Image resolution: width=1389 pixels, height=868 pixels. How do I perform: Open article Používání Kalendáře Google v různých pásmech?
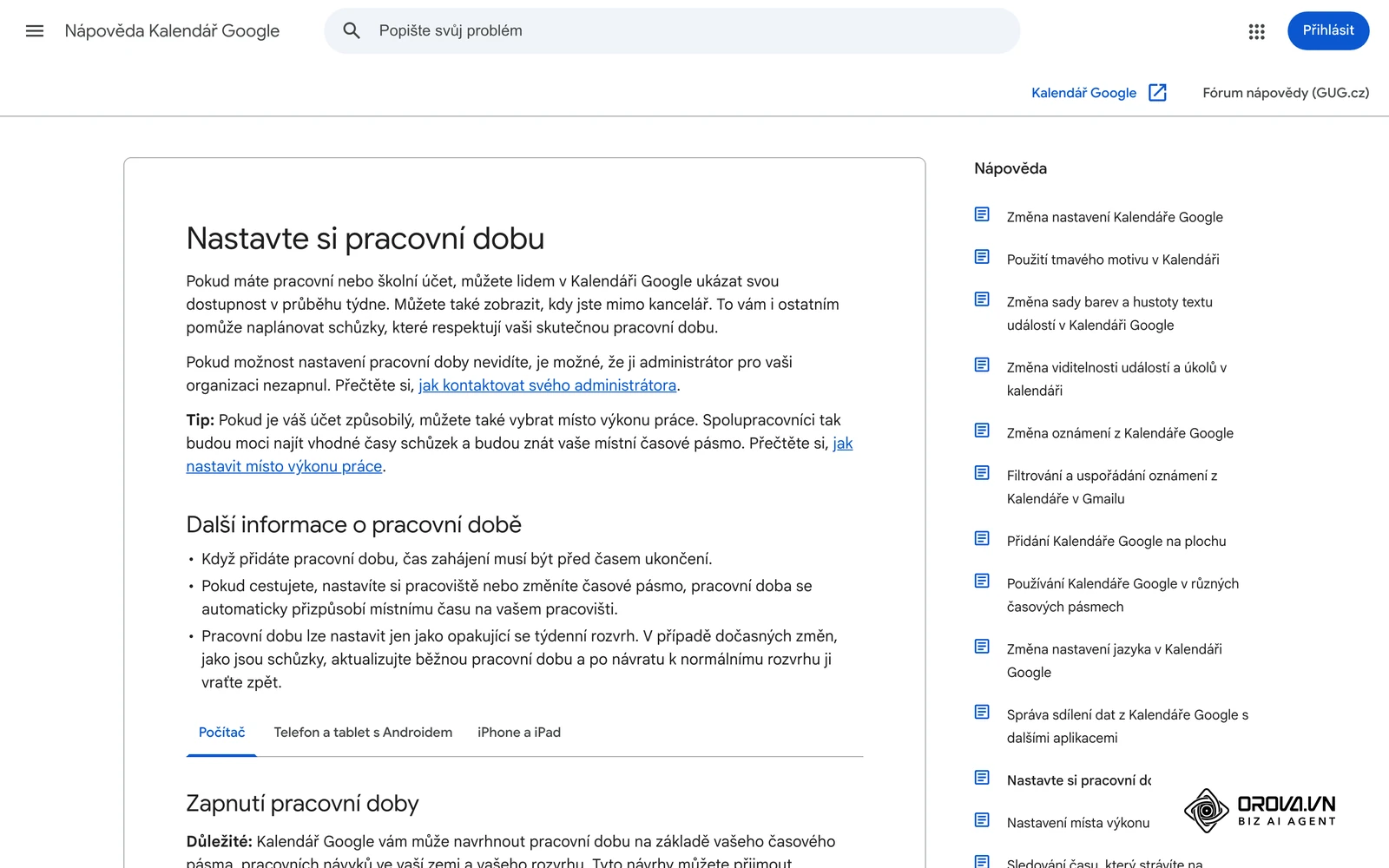(x=1122, y=595)
